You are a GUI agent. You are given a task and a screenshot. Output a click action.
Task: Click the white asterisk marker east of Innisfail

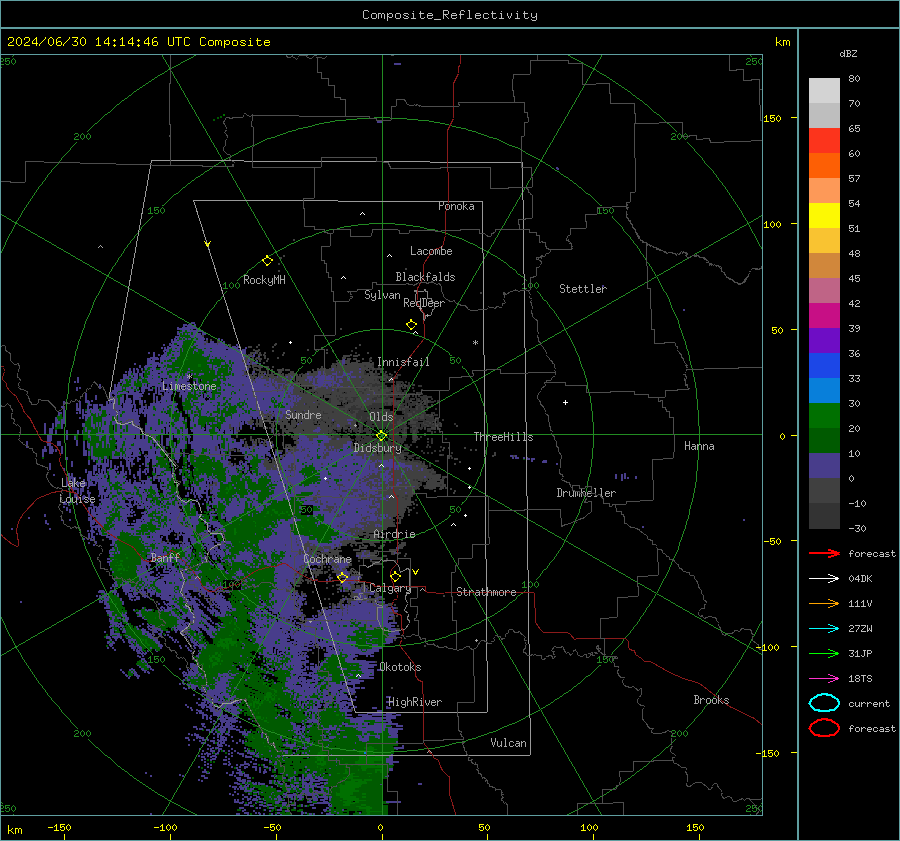click(475, 343)
